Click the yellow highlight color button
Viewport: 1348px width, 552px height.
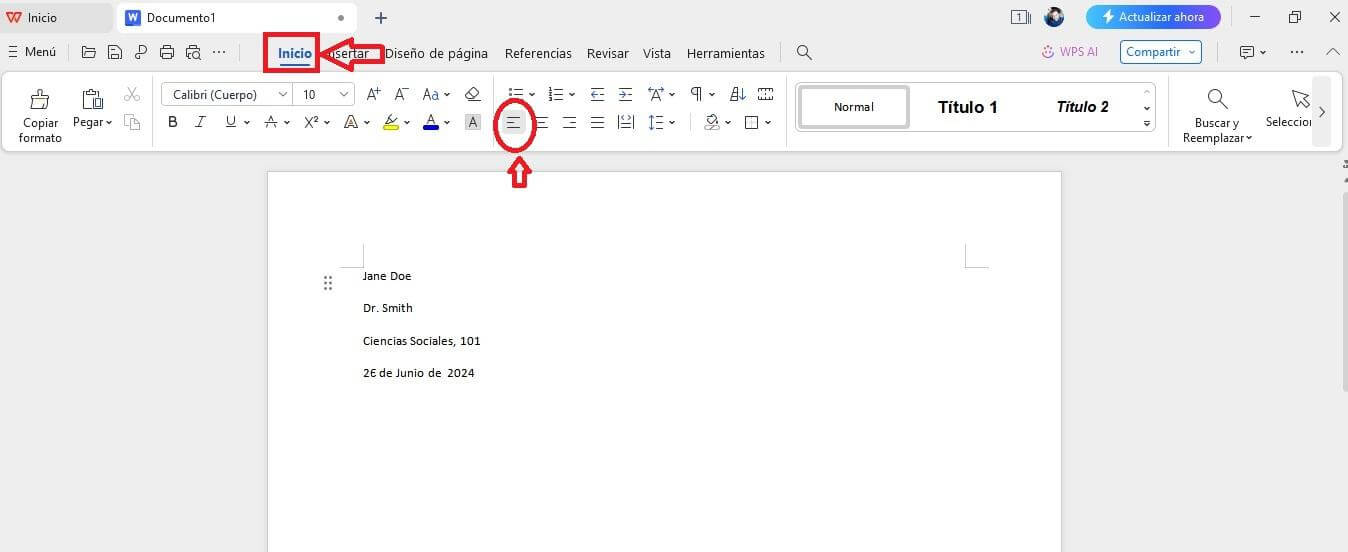(391, 122)
